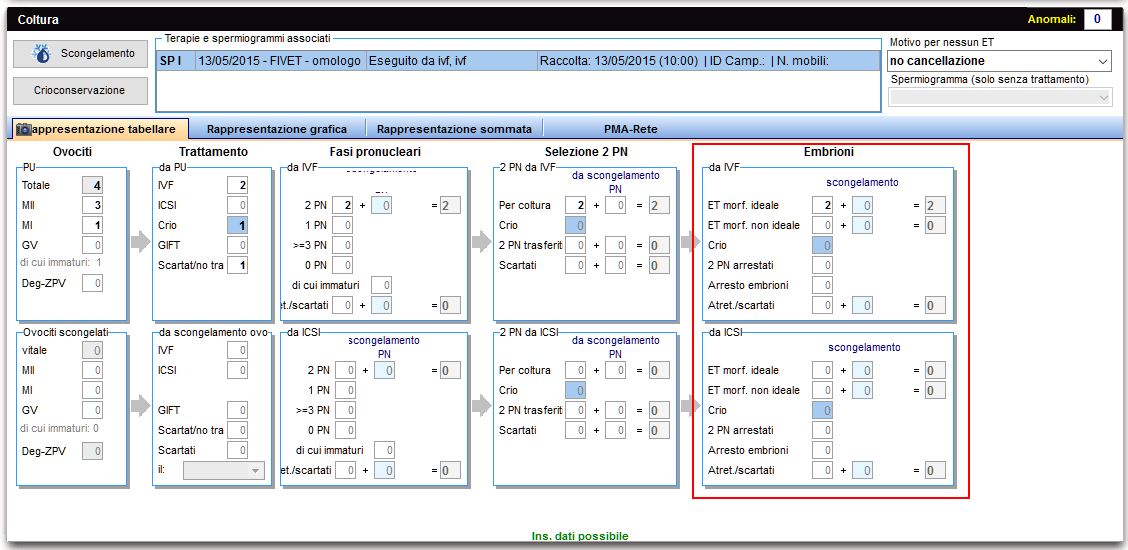
Task: Click the Scongelamento button
Action: pyautogui.click(x=81, y=54)
